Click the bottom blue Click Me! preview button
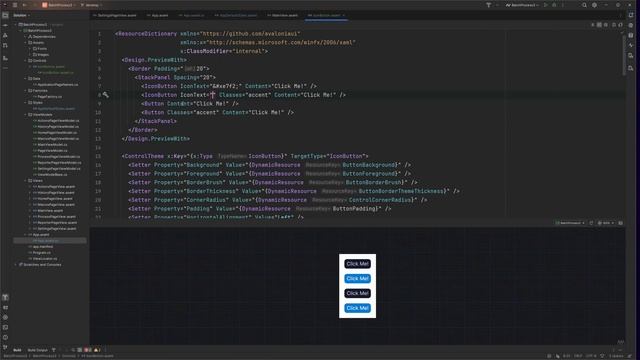This screenshot has width=640, height=360. point(357,308)
